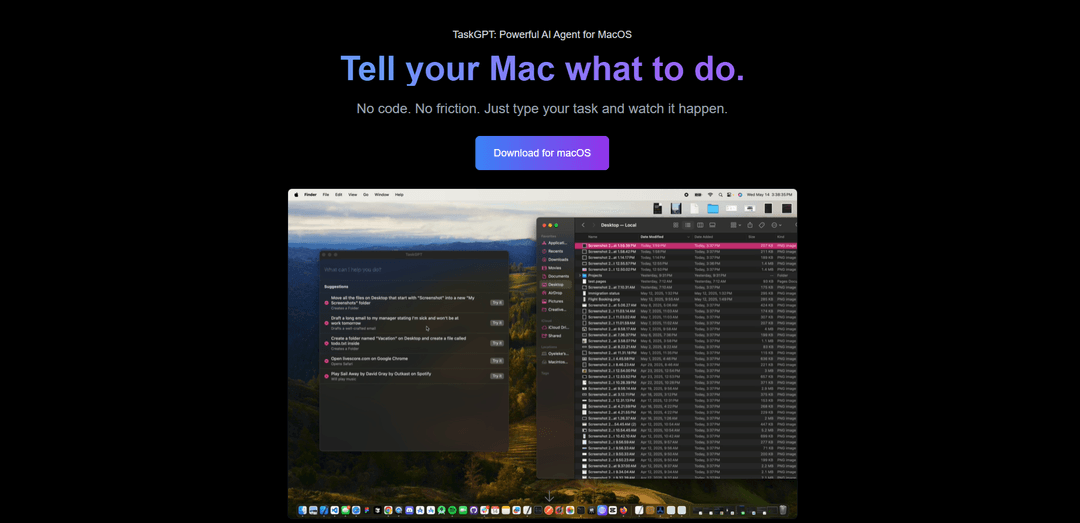Open Finder from the Dock
Image resolution: width=1080 pixels, height=523 pixels.
[302, 511]
